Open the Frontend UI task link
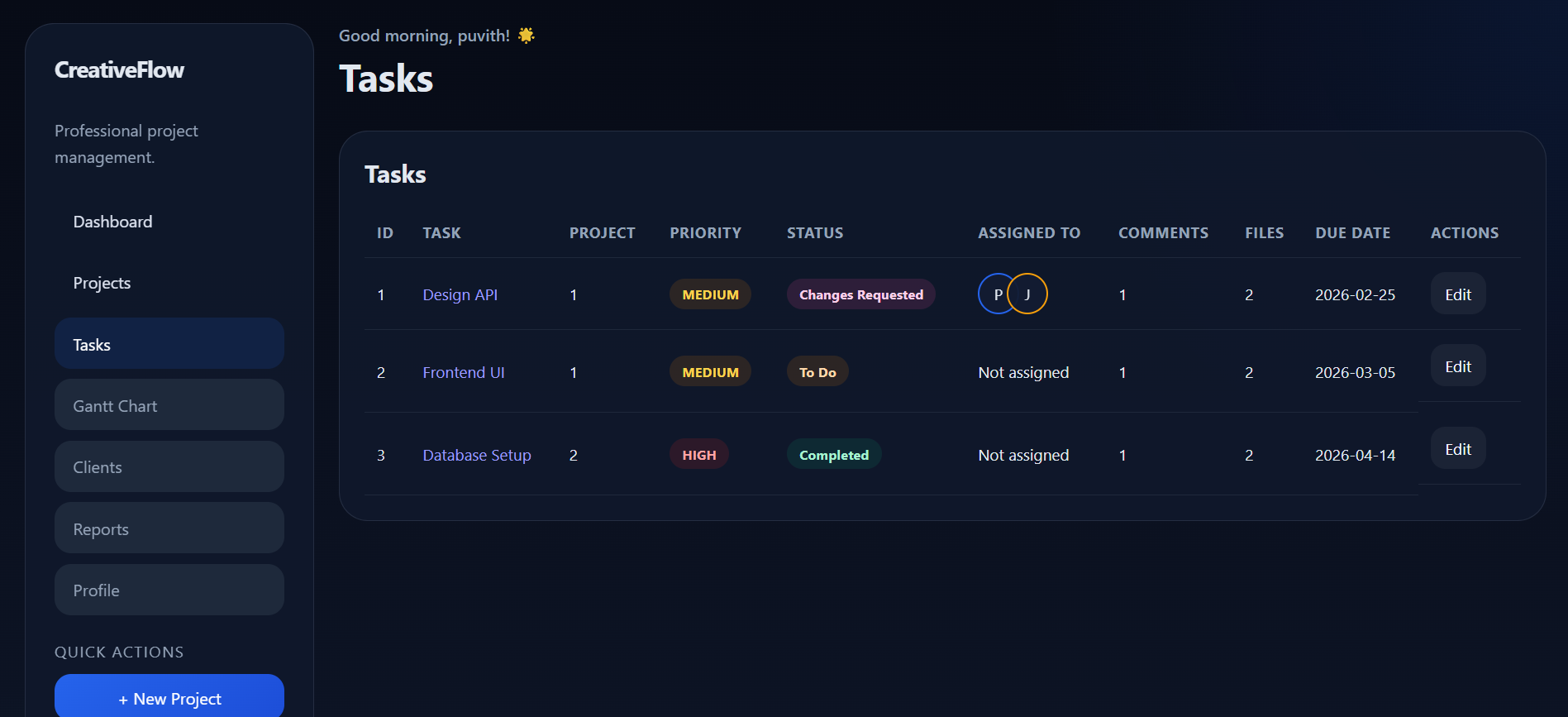The image size is (1568, 717). (464, 372)
